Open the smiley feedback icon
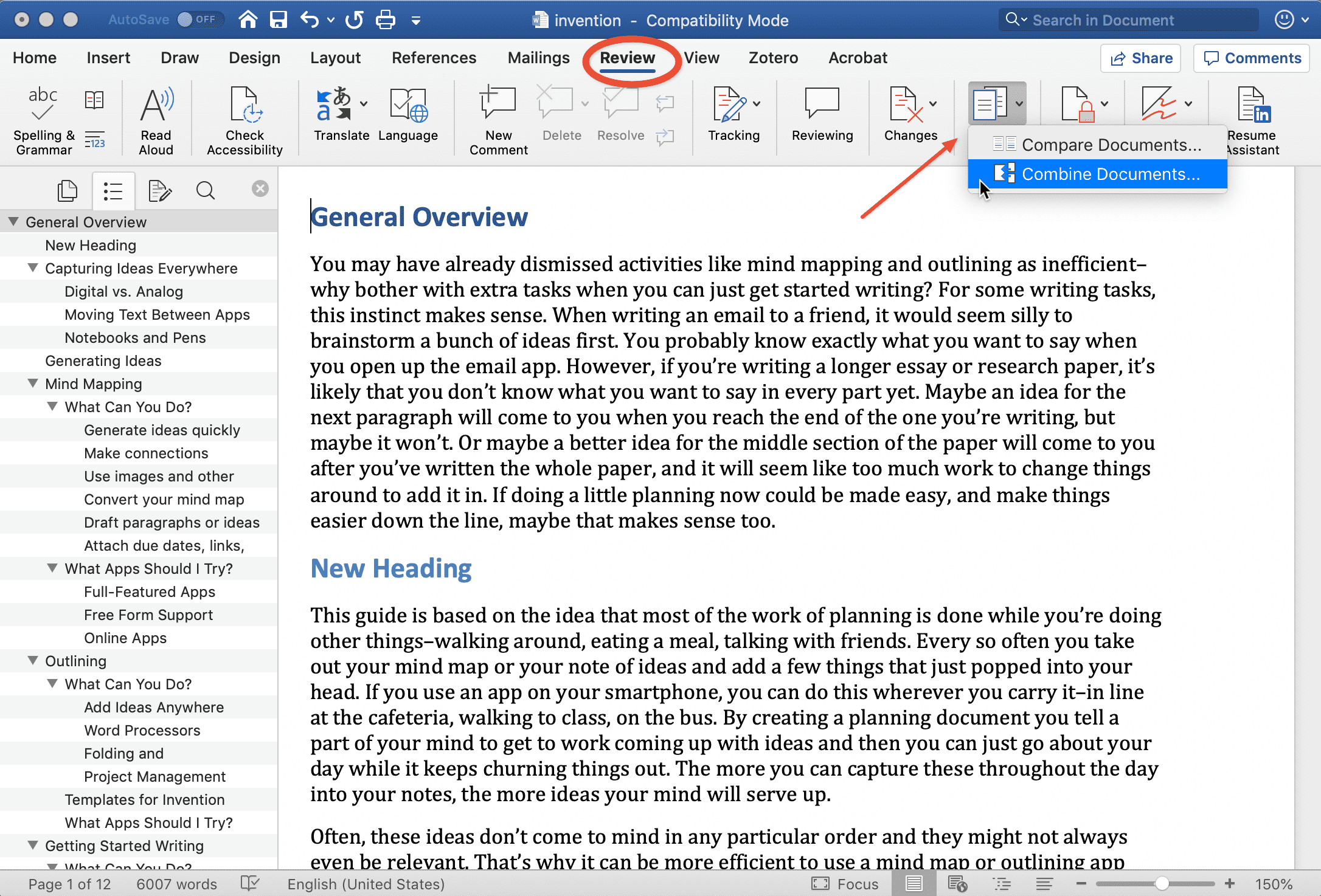Image resolution: width=1321 pixels, height=896 pixels. coord(1284,19)
